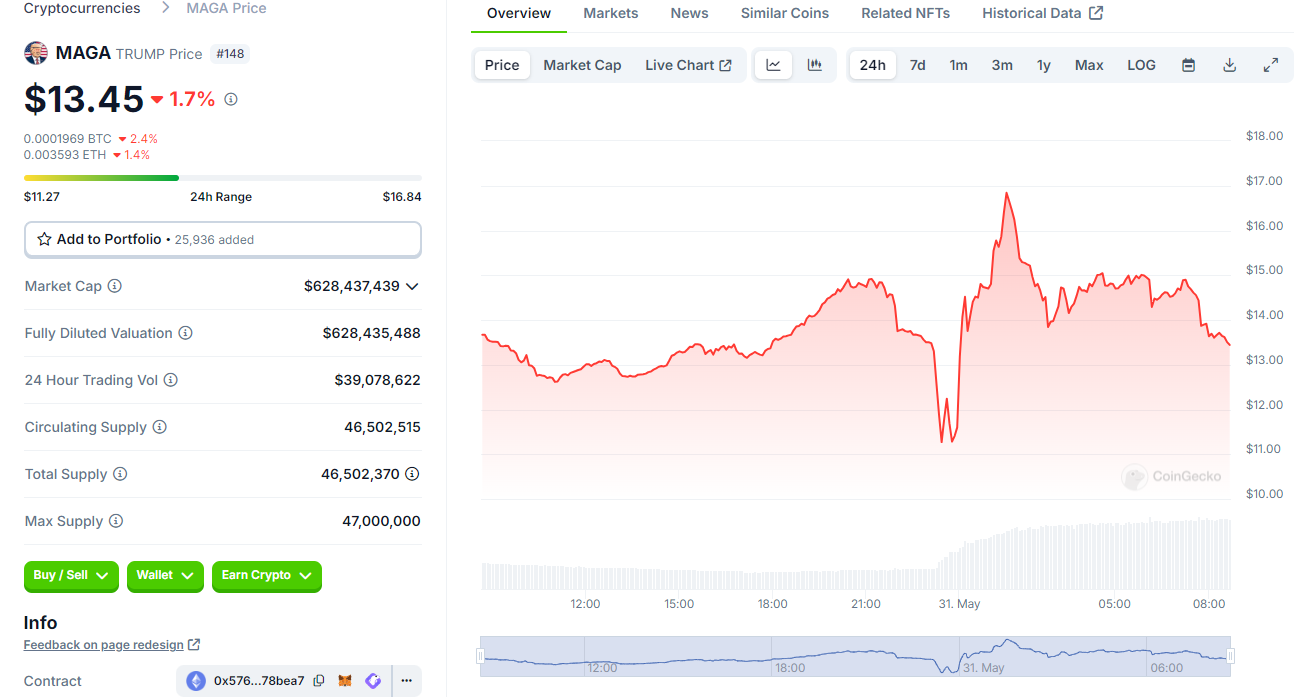Download chart data icon

point(1229,65)
